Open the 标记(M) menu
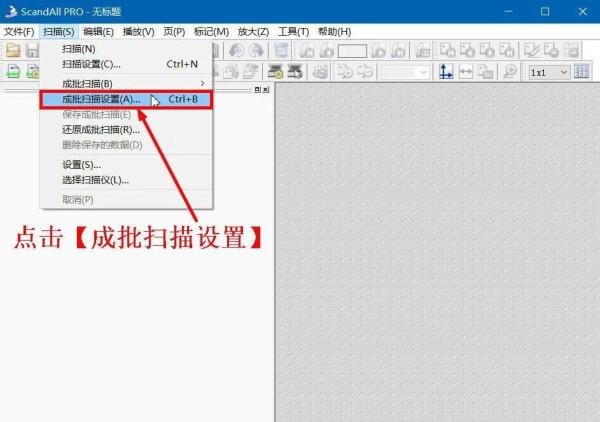Viewport: 600px width, 422px height. [x=211, y=32]
